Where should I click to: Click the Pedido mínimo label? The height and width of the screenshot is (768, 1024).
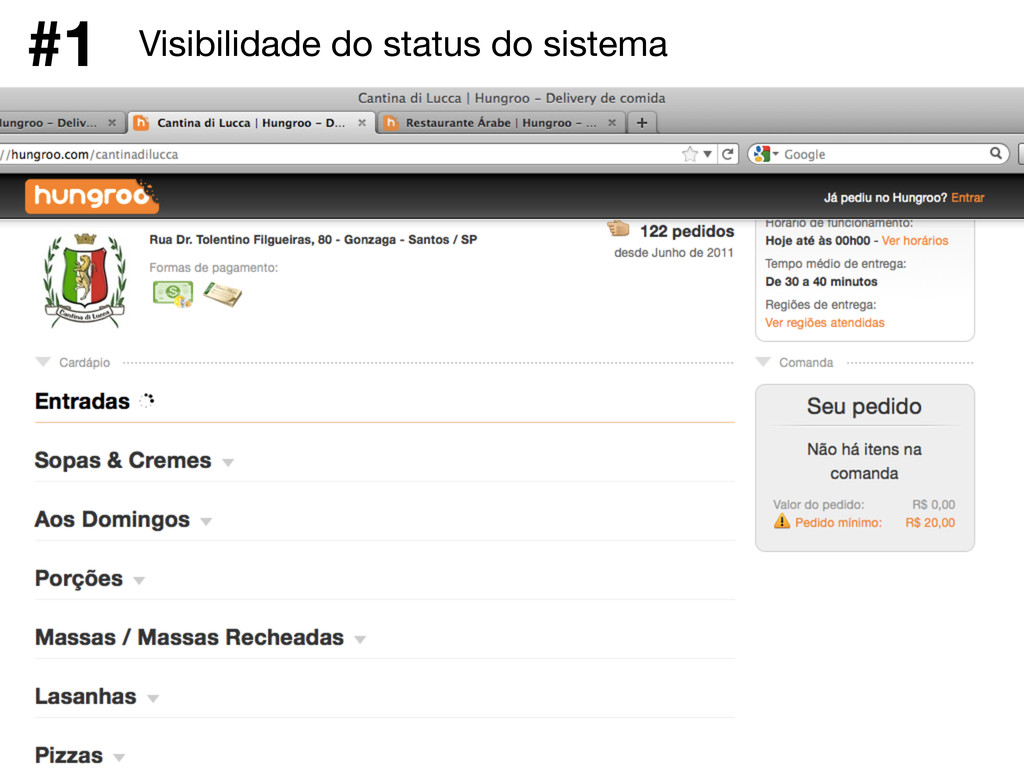(838, 522)
